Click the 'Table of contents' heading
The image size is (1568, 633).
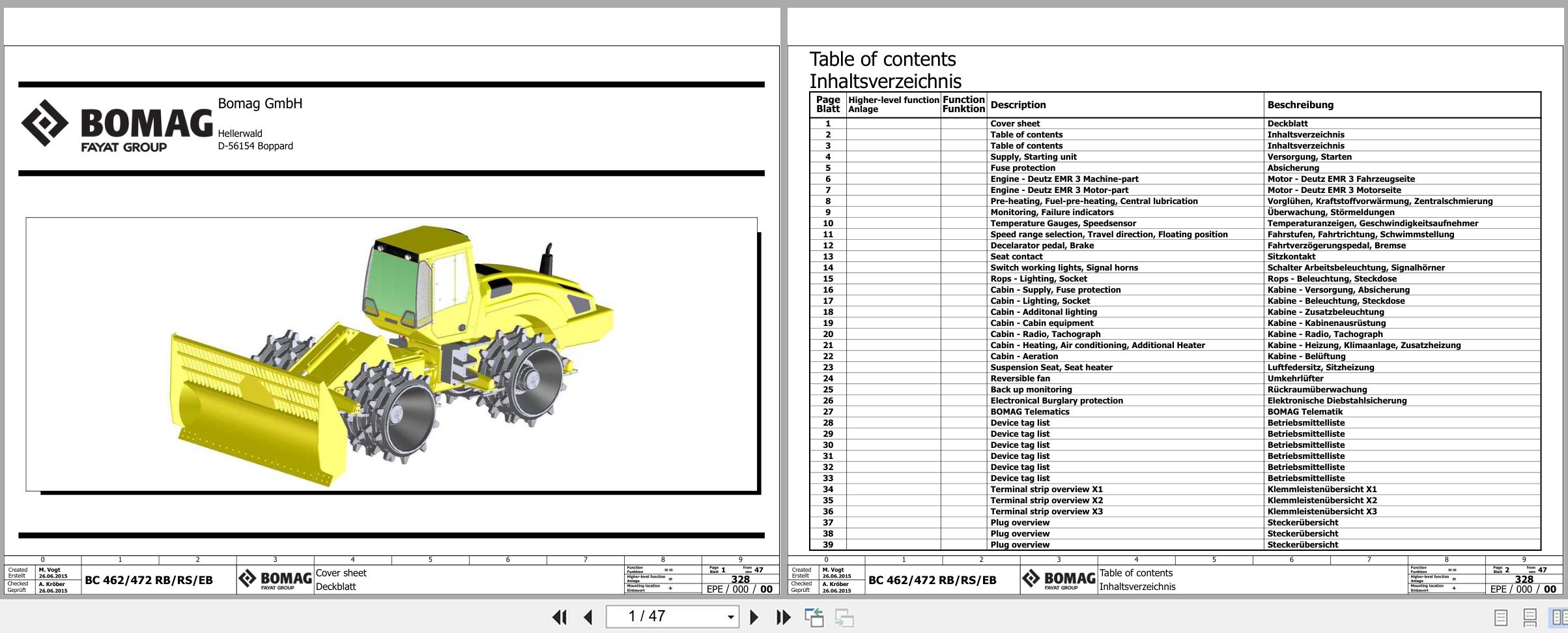coord(882,59)
